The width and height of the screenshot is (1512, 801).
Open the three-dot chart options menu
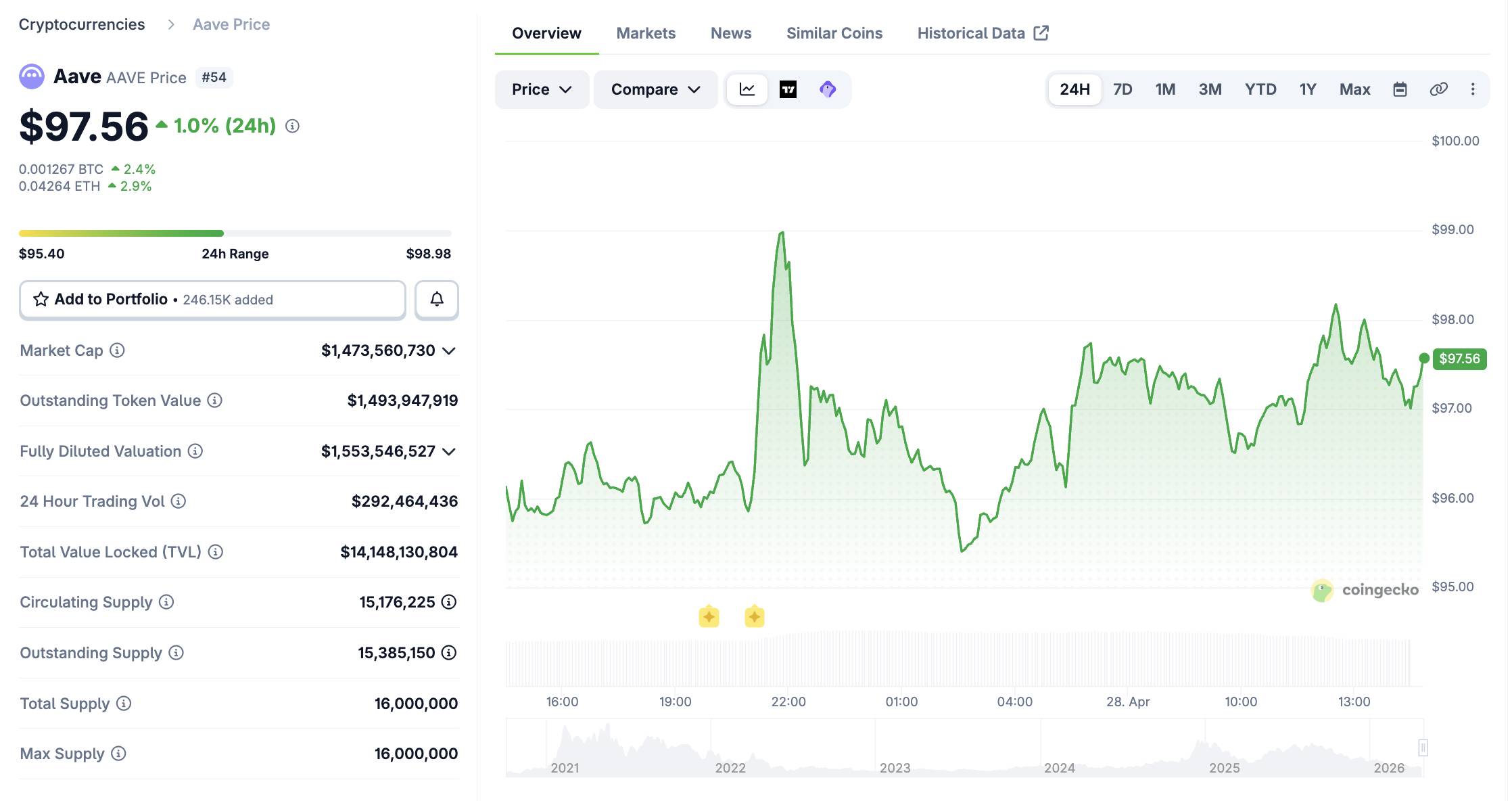pyautogui.click(x=1473, y=89)
